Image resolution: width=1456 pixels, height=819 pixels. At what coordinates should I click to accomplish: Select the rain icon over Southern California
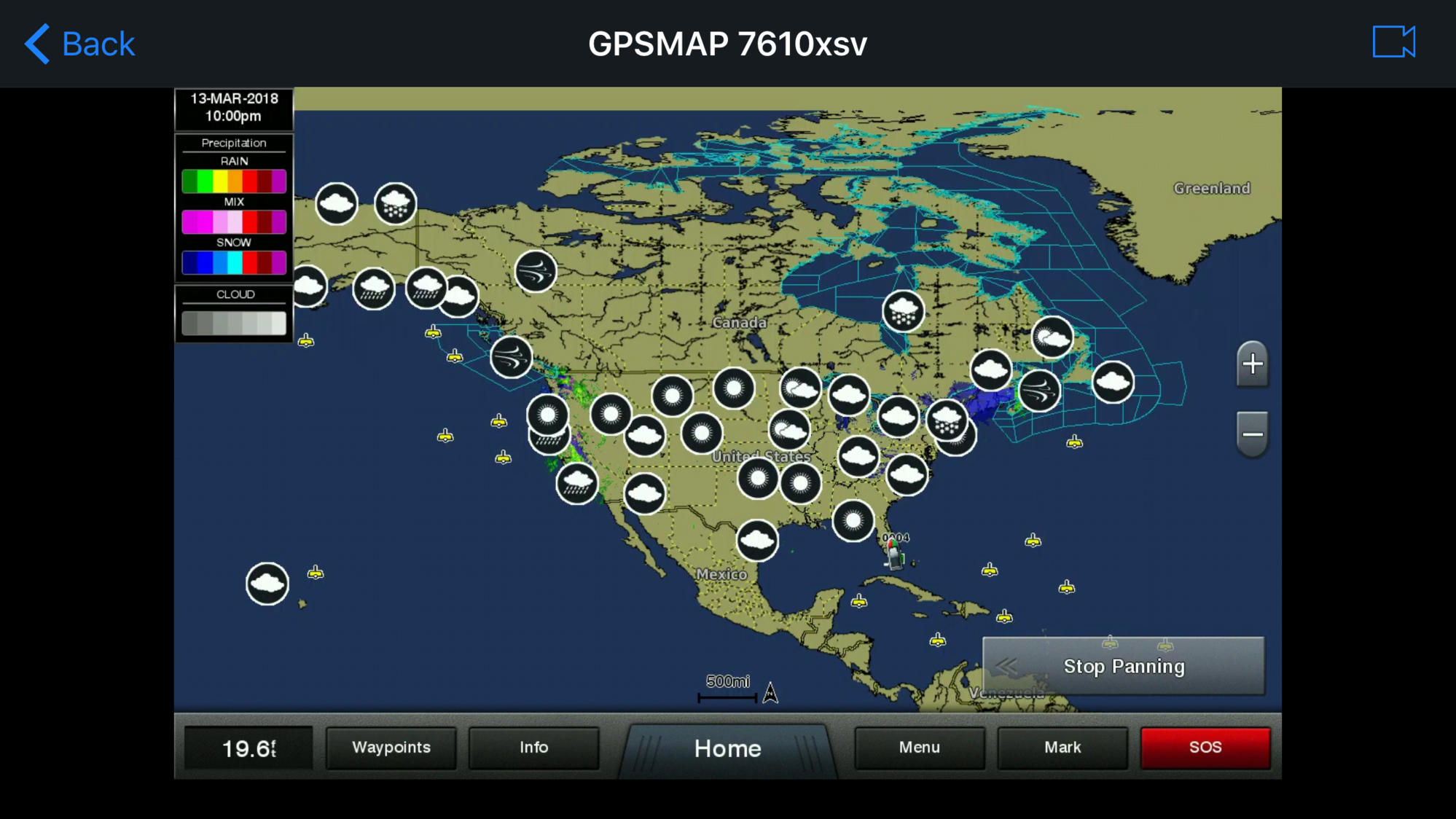[x=576, y=482]
